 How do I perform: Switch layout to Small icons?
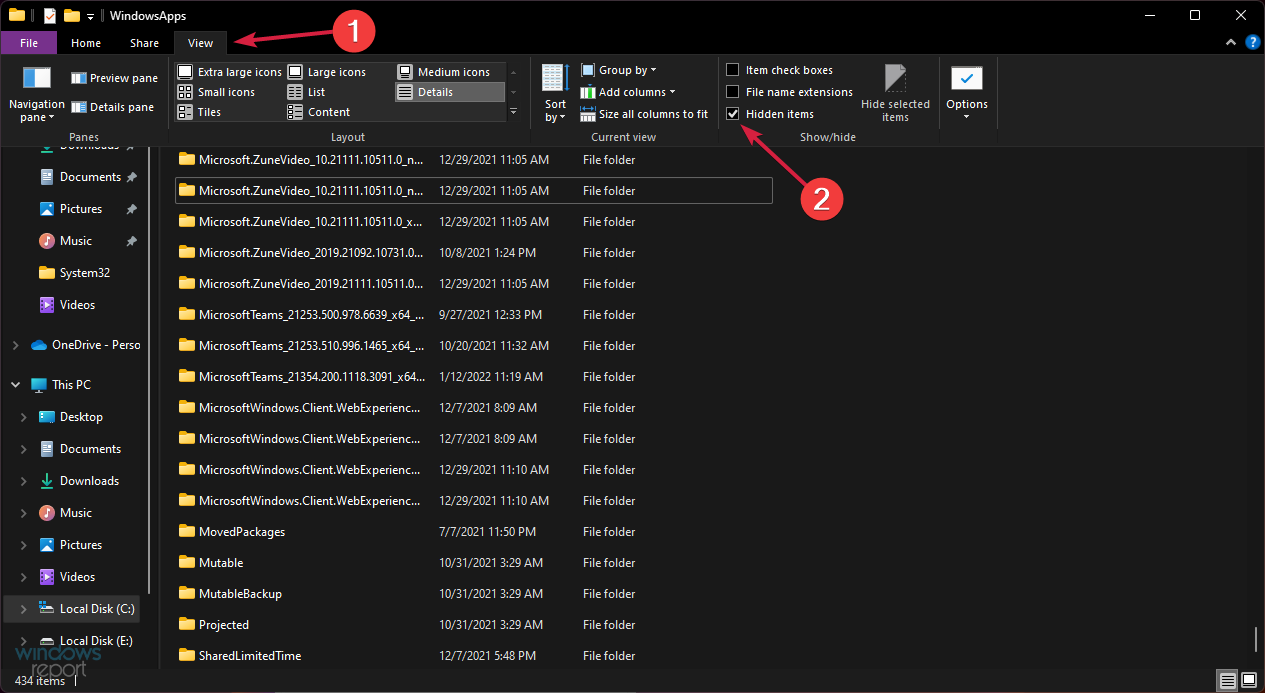tap(216, 92)
